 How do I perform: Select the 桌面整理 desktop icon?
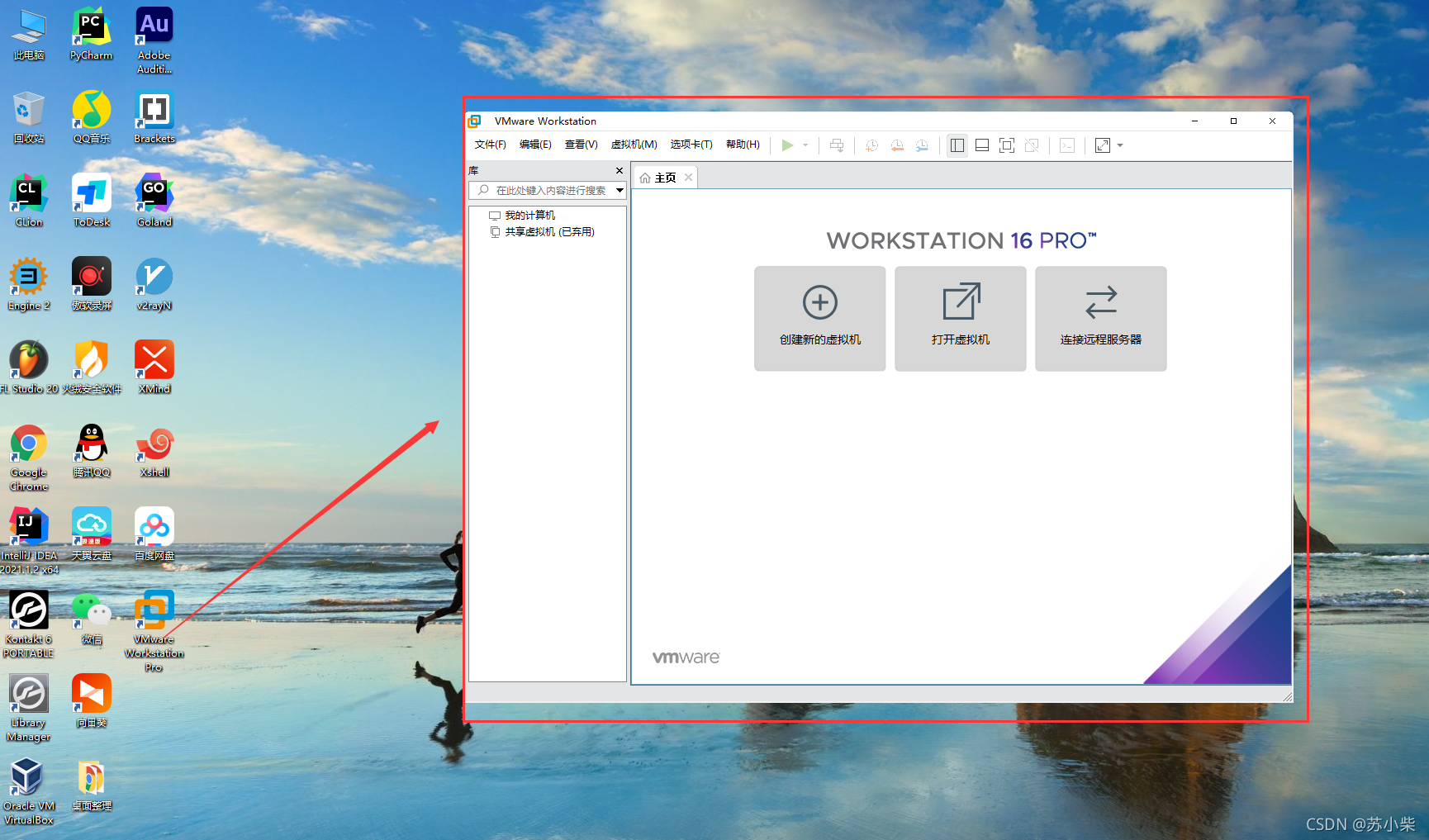91,785
